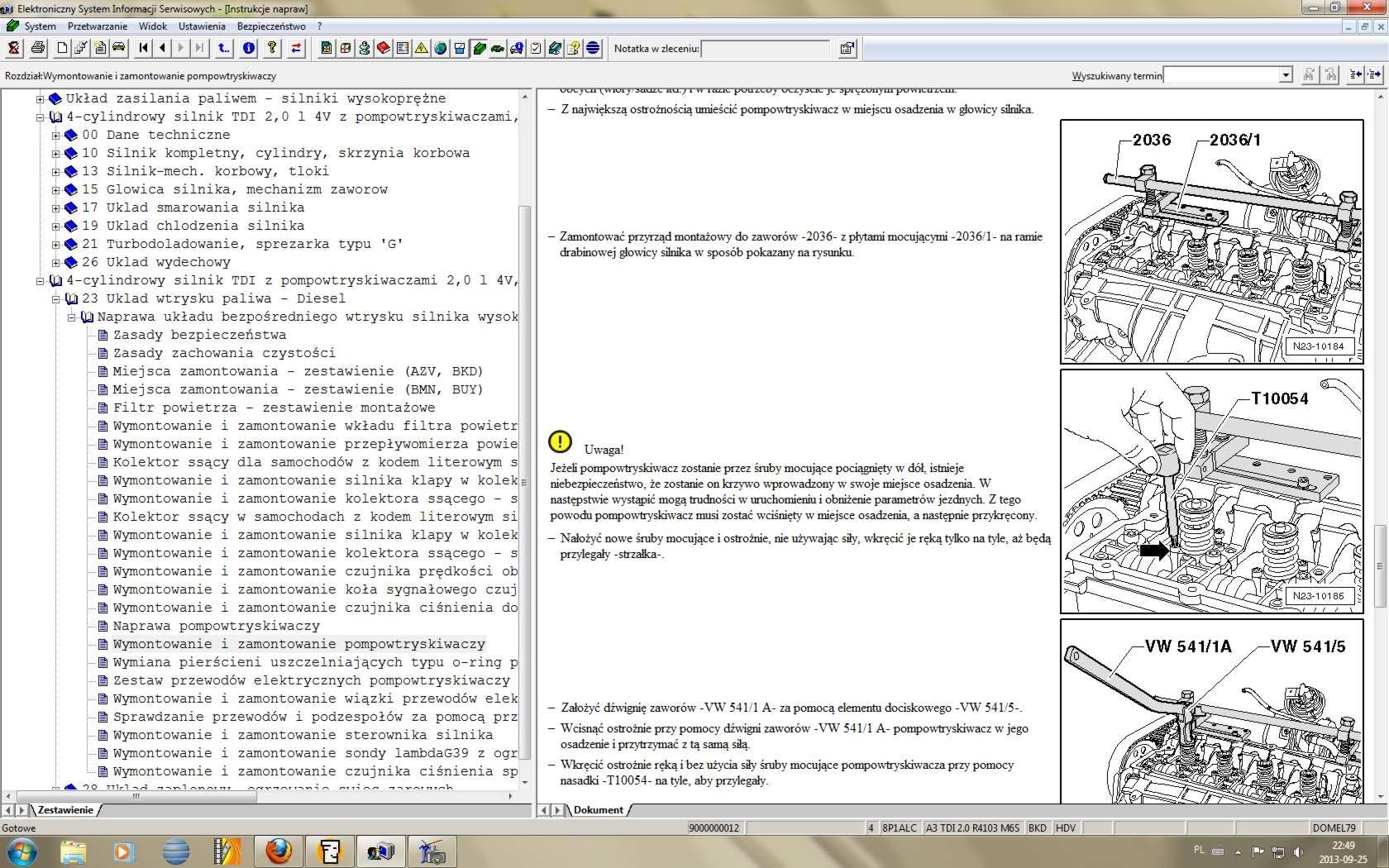Click the exit icon with red X in toolbar
The width and height of the screenshot is (1389, 868).
pyautogui.click(x=13, y=48)
